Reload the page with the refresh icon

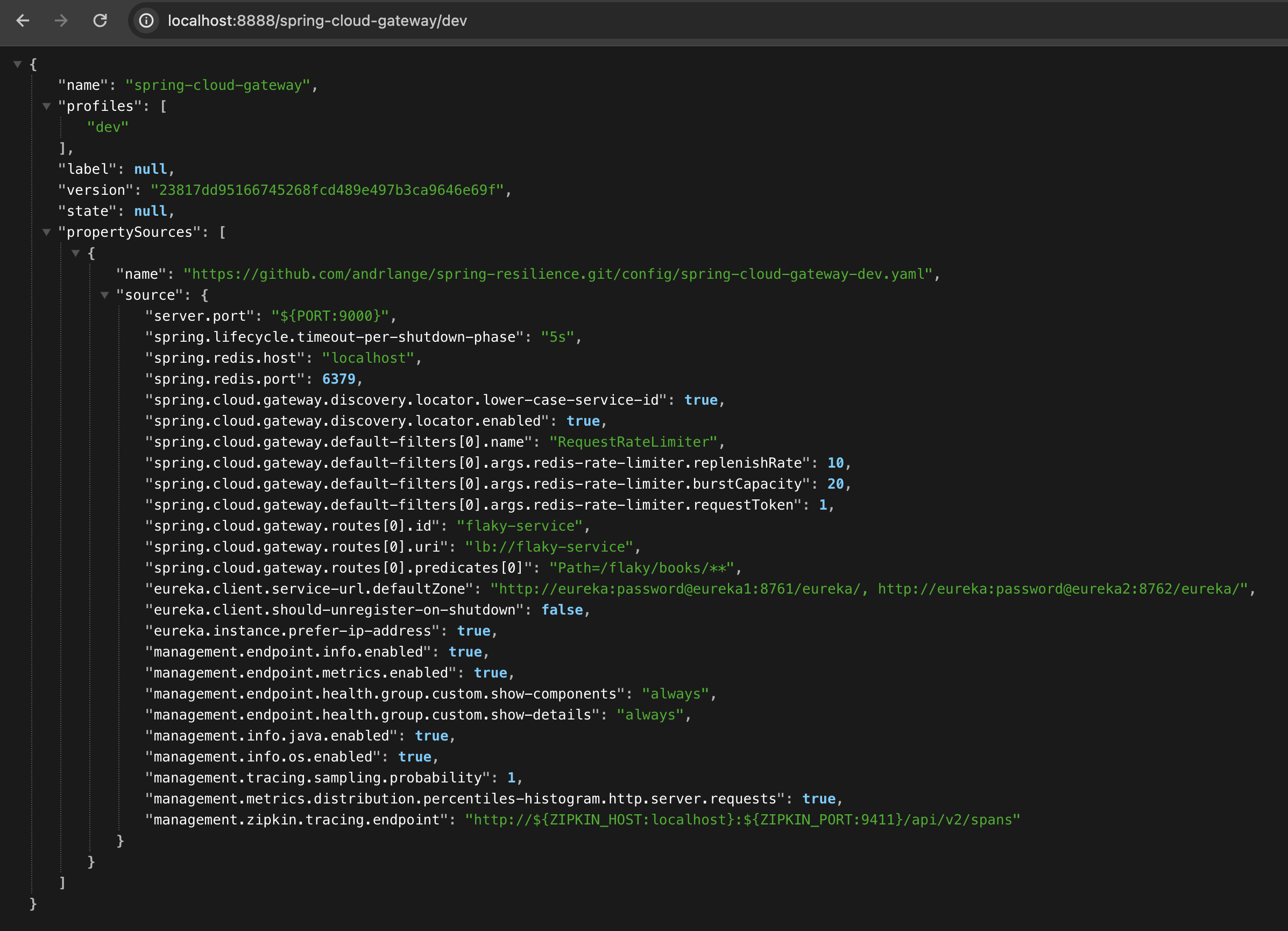pos(100,21)
